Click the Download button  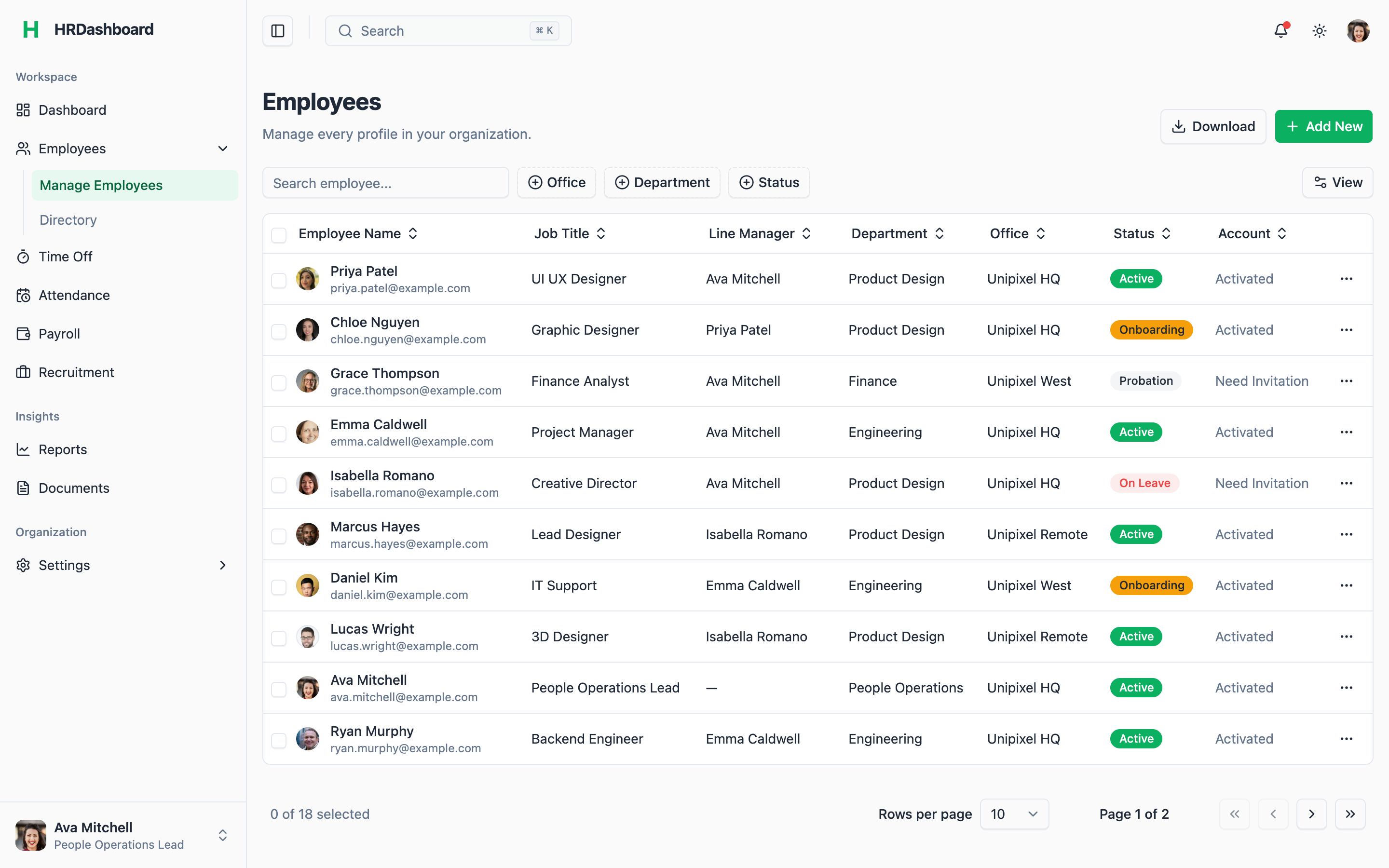(x=1213, y=126)
